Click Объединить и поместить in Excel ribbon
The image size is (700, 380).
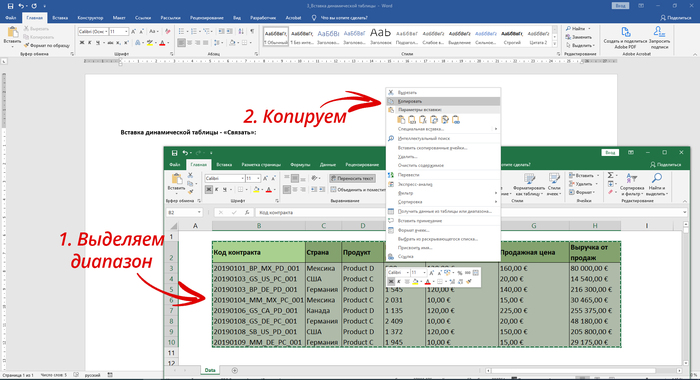click(358, 190)
